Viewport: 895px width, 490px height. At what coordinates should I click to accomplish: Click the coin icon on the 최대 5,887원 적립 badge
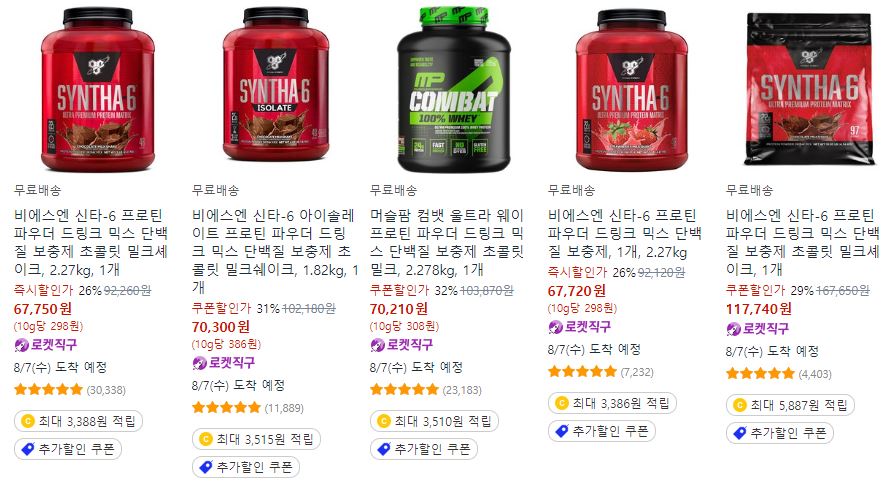pyautogui.click(x=740, y=405)
